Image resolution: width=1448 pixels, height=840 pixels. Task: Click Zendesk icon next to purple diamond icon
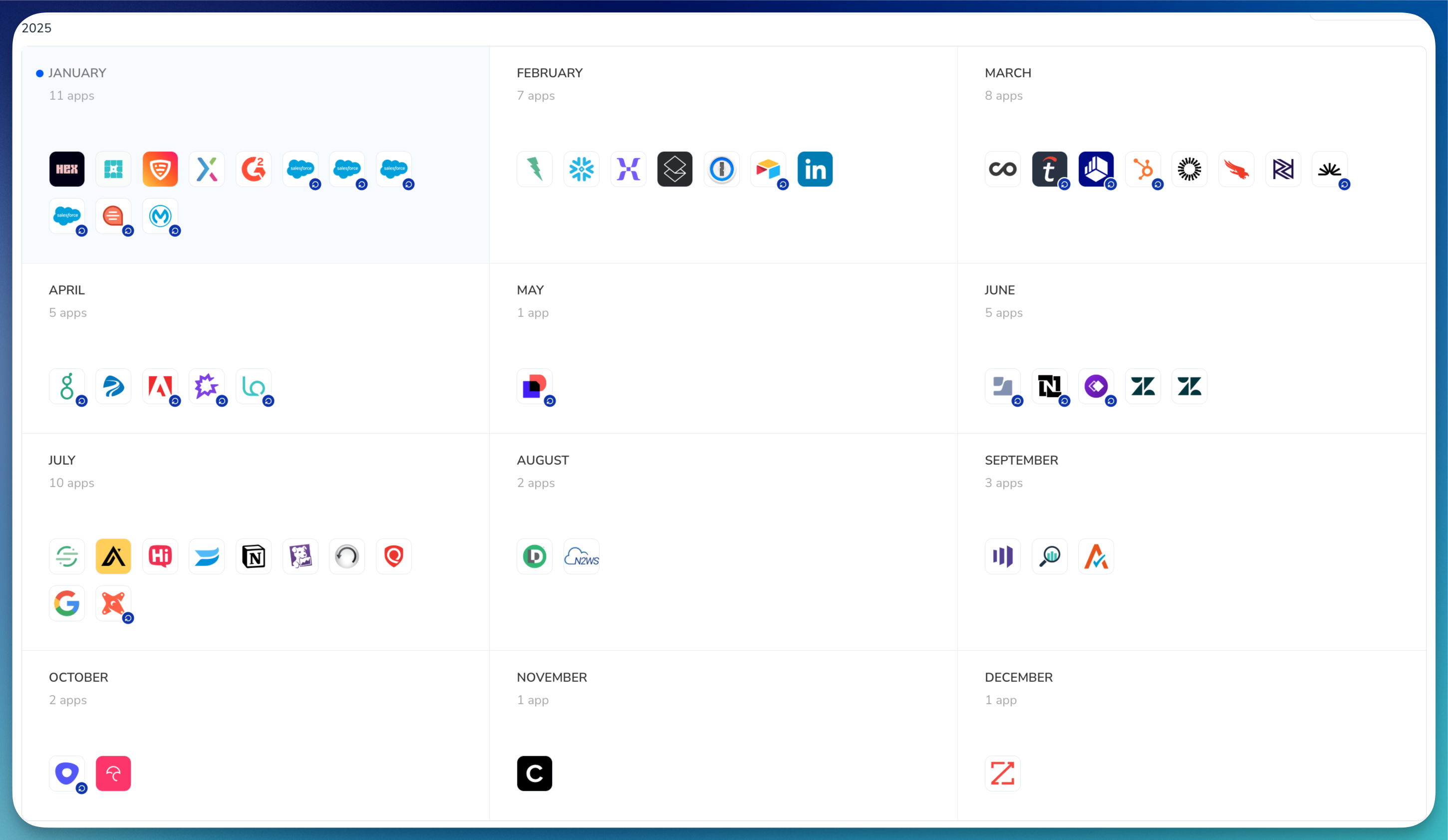pos(1143,386)
